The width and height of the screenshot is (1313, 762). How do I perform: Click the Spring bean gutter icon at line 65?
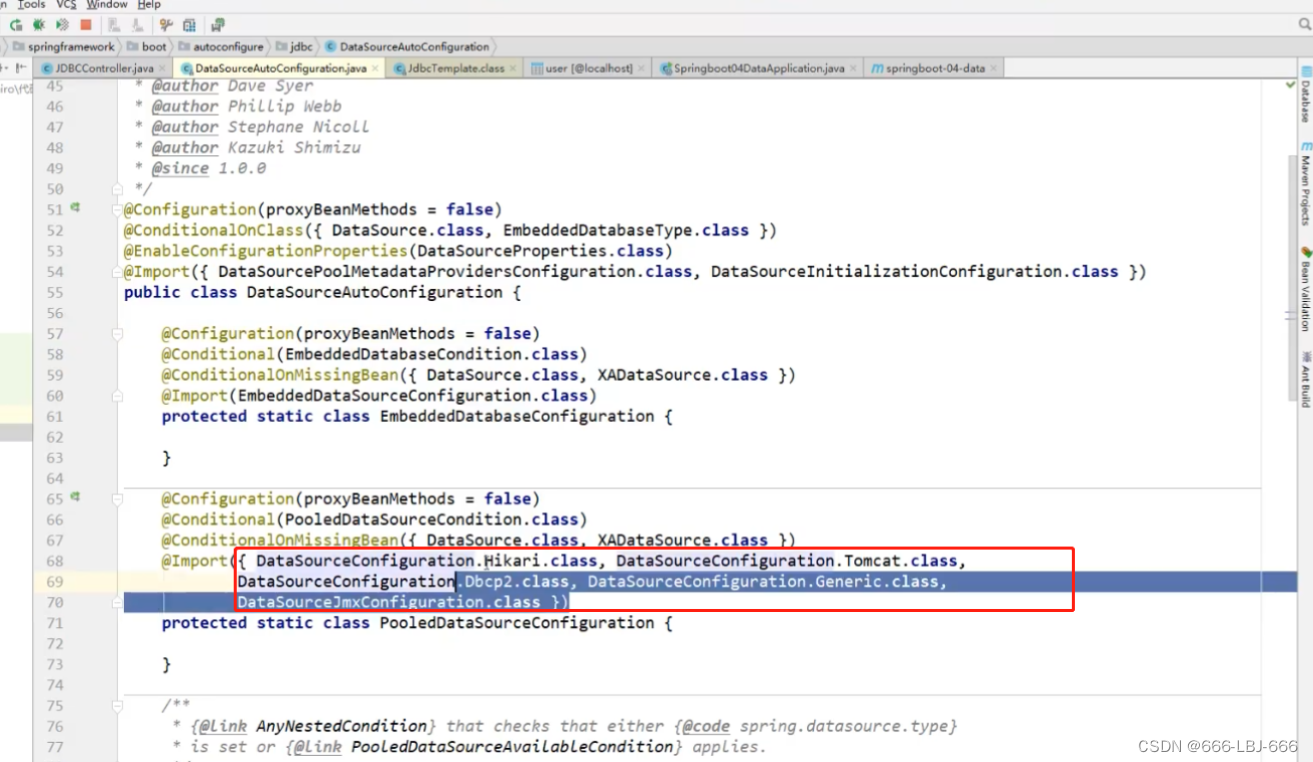[x=75, y=498]
